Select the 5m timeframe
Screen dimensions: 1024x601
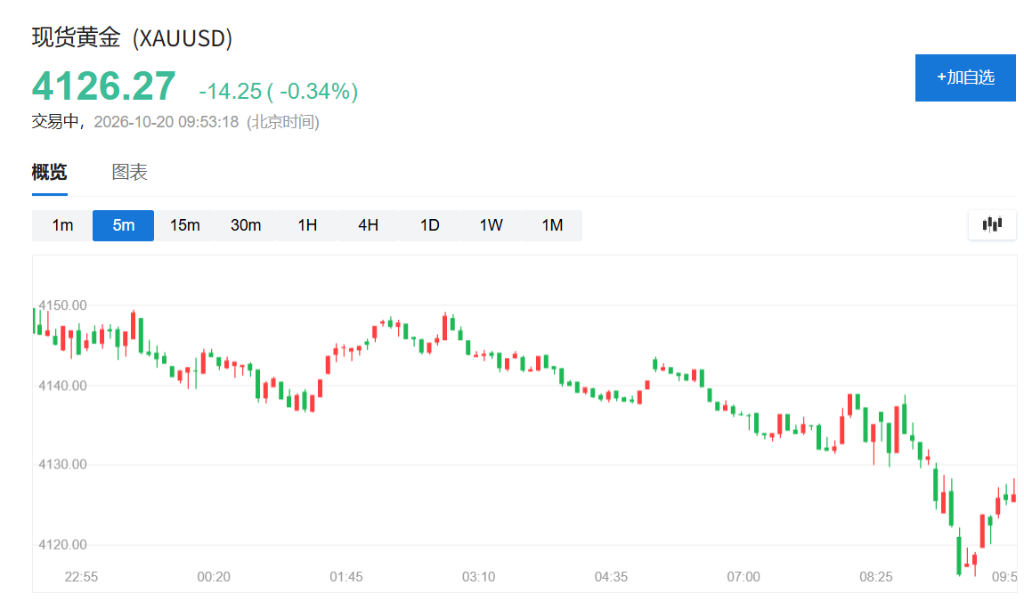(123, 225)
